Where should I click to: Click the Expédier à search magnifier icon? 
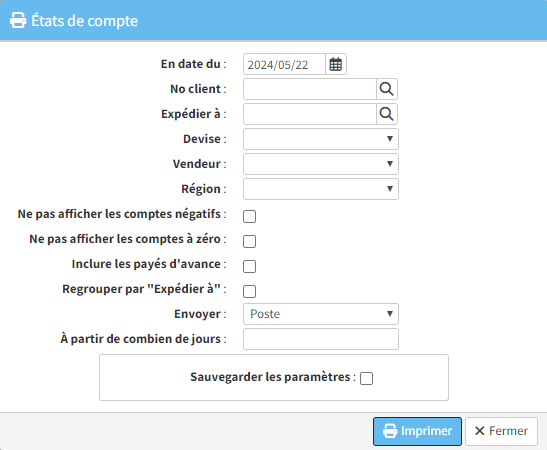pyautogui.click(x=387, y=114)
